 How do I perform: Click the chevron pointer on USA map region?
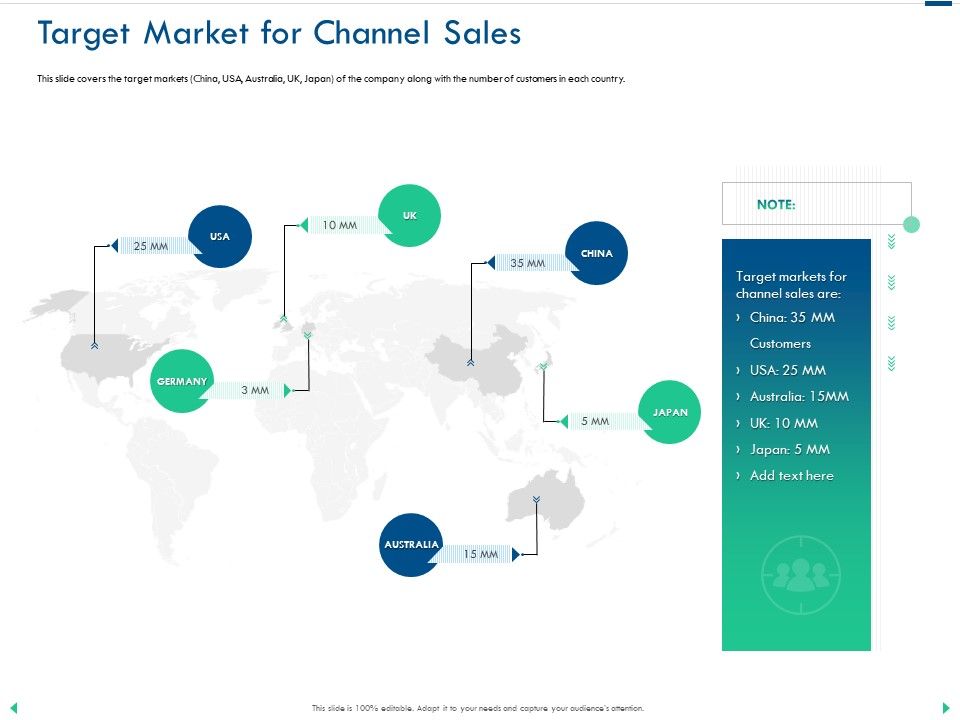(x=94, y=346)
